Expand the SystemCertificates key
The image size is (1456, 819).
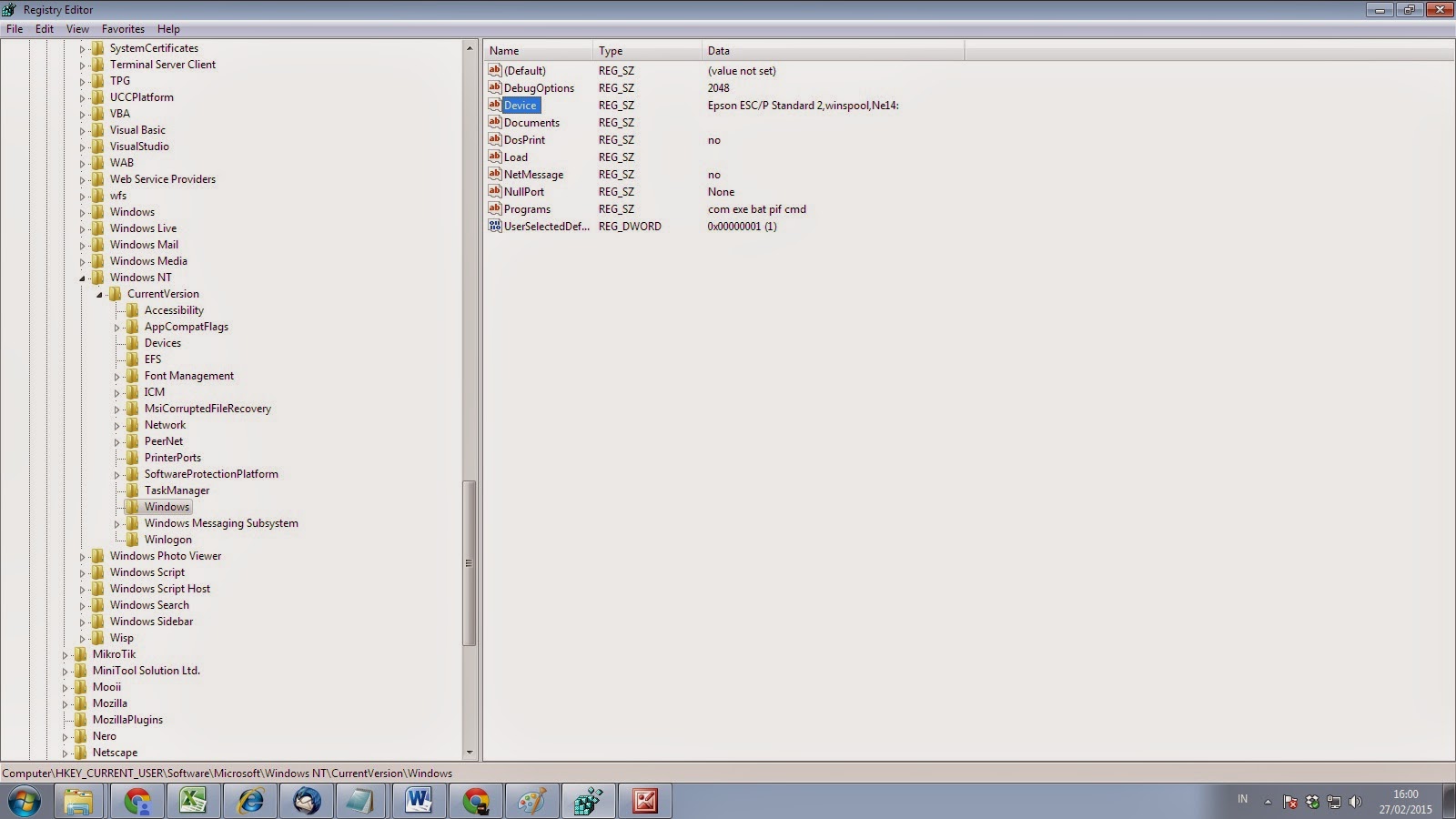82,48
